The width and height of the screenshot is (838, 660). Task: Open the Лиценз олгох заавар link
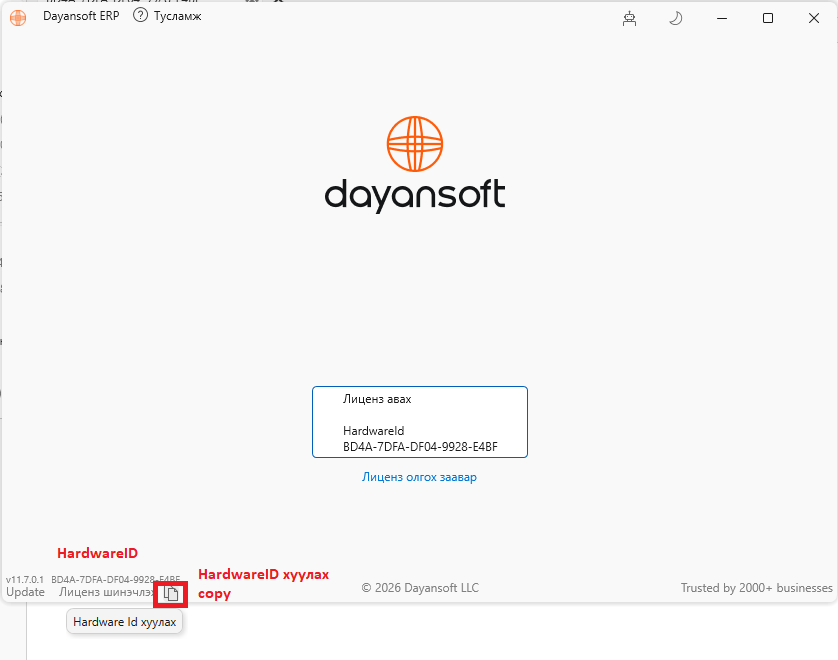click(x=419, y=477)
